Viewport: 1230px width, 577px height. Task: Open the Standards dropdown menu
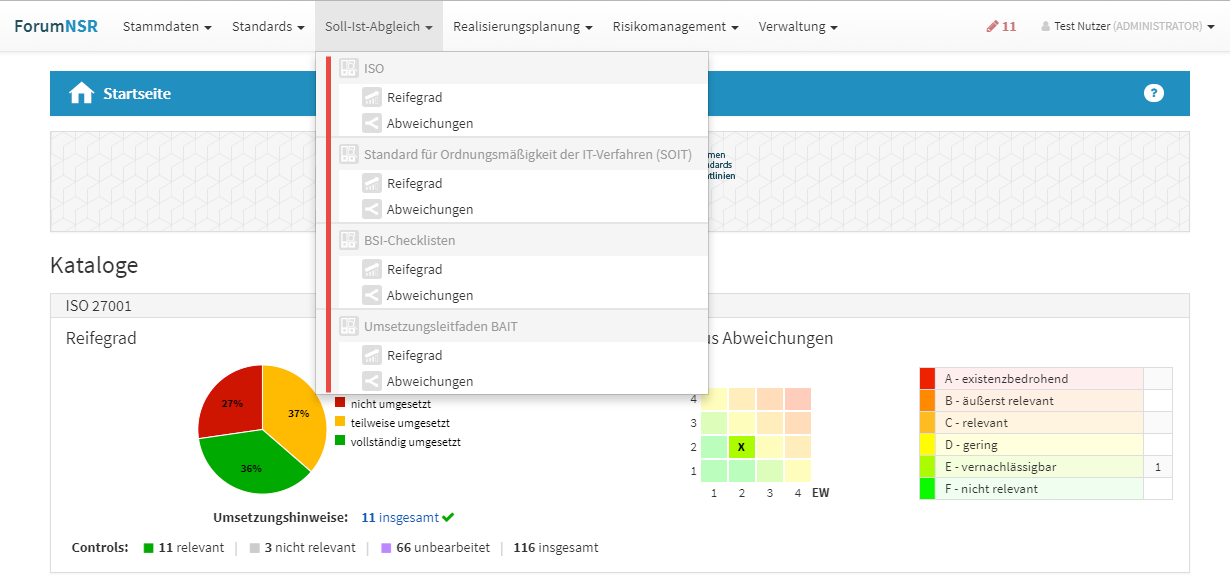(x=268, y=27)
